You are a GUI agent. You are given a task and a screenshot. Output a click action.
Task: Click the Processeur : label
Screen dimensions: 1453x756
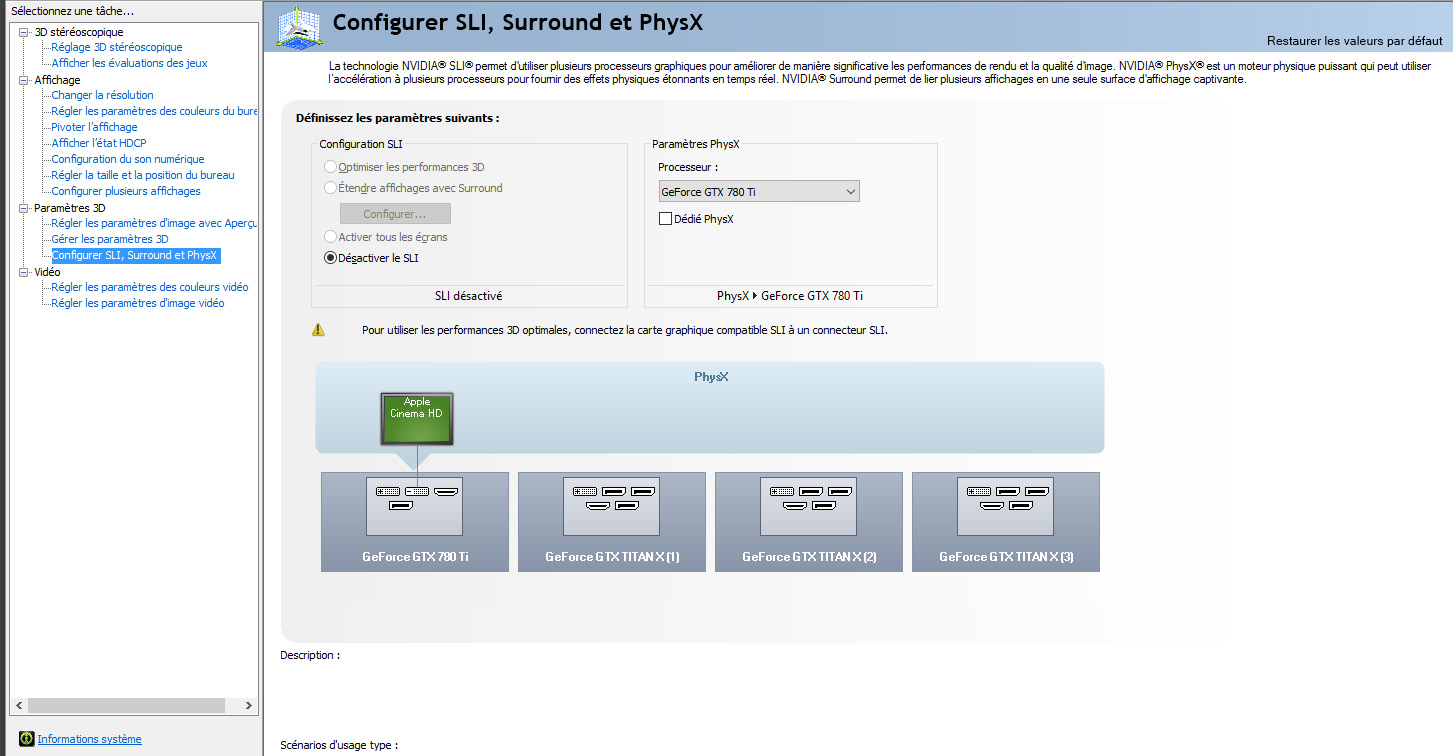[688, 167]
